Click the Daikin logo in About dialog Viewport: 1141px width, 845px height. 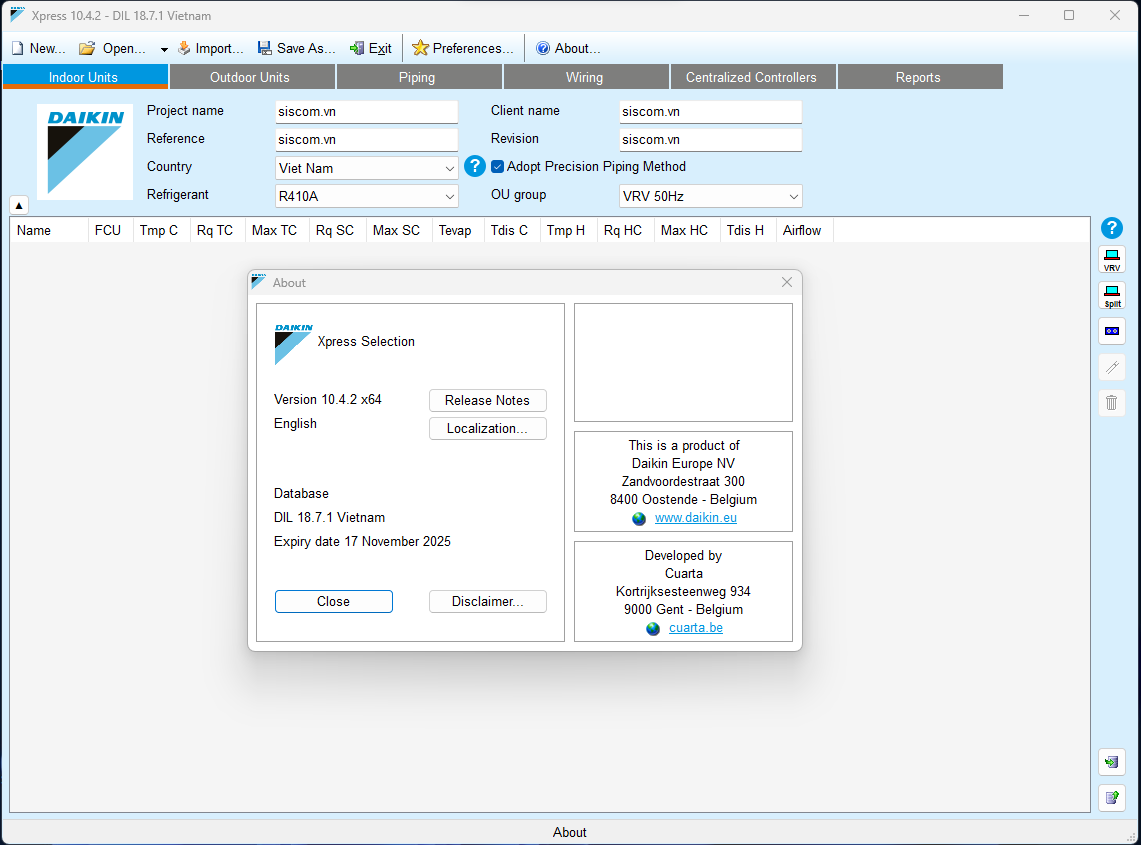pyautogui.click(x=293, y=344)
